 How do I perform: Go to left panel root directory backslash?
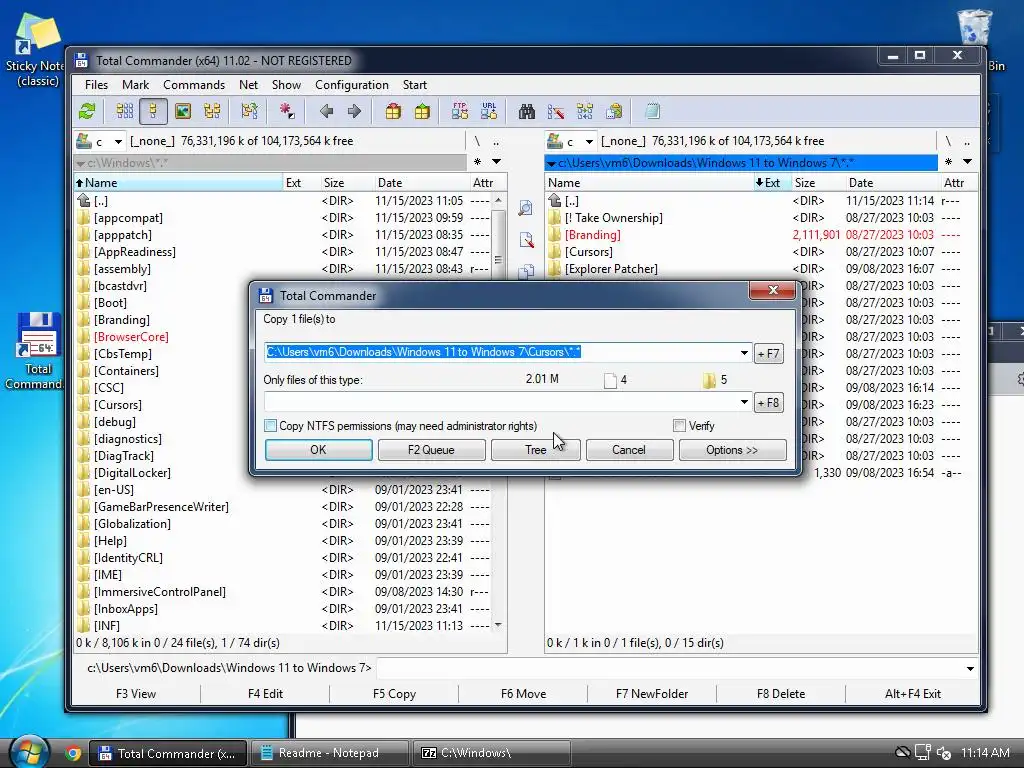477,141
